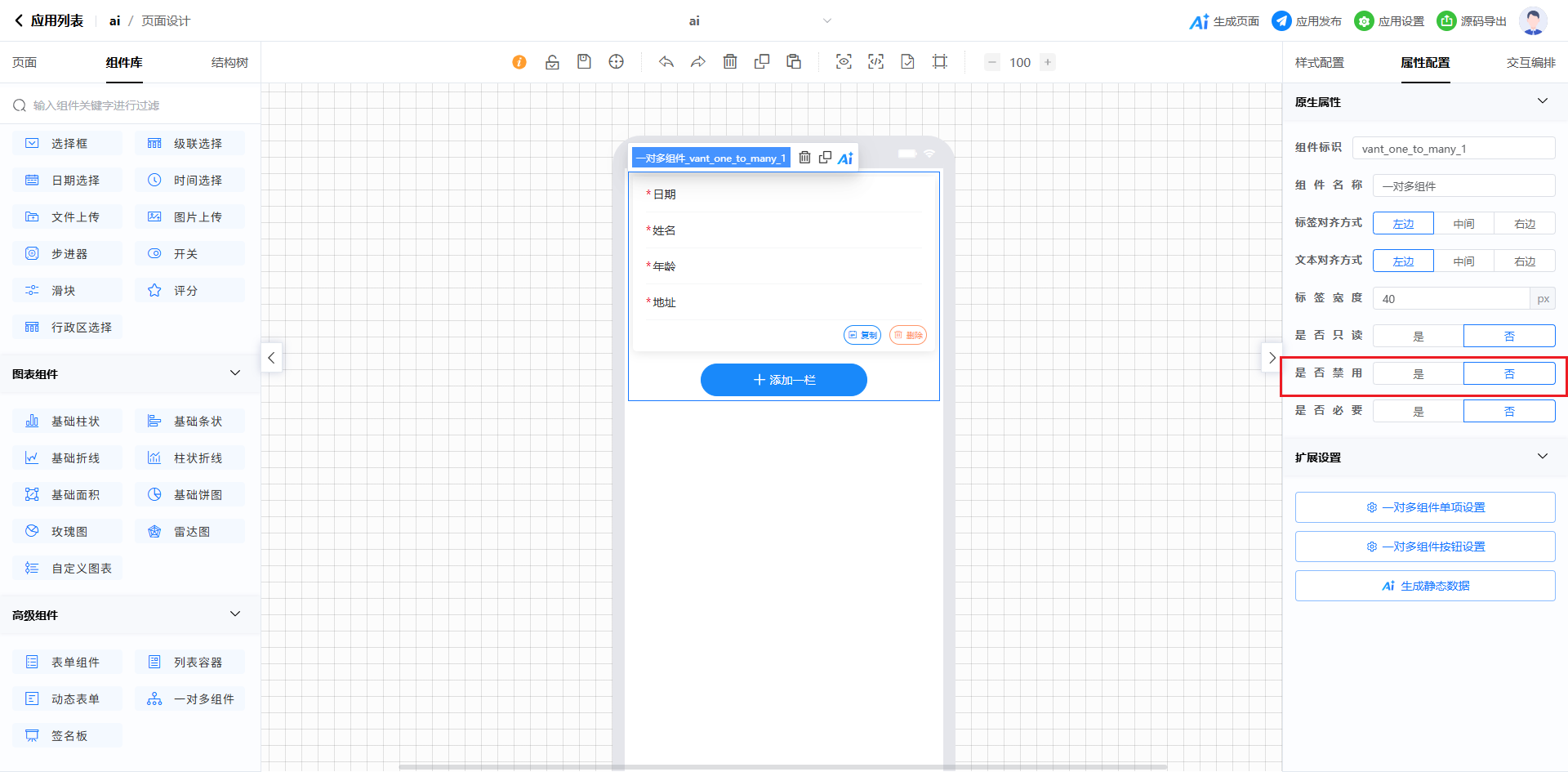Screen dimensions: 1568x772
Task: Click the save icon in the toolbar
Action: click(584, 62)
